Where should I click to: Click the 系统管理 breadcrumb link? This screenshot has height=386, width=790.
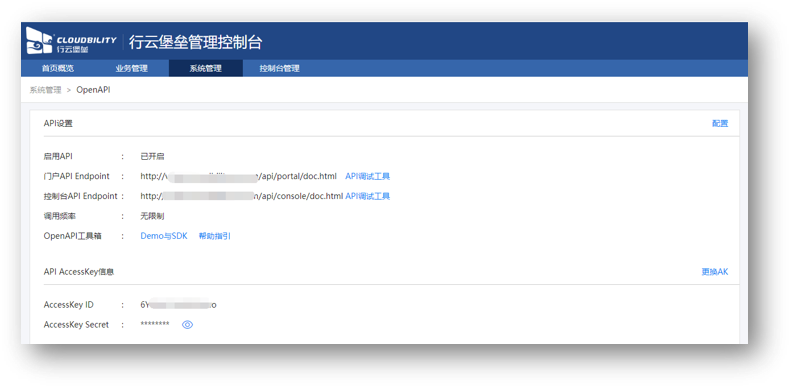(x=45, y=90)
